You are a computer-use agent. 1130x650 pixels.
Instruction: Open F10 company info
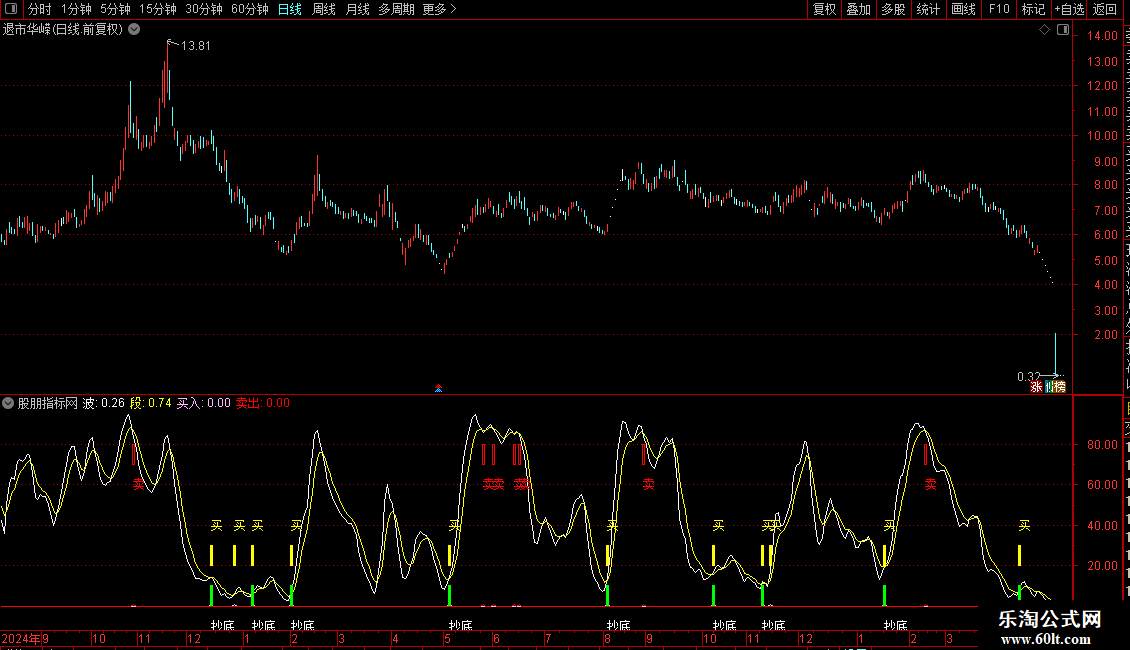click(999, 9)
